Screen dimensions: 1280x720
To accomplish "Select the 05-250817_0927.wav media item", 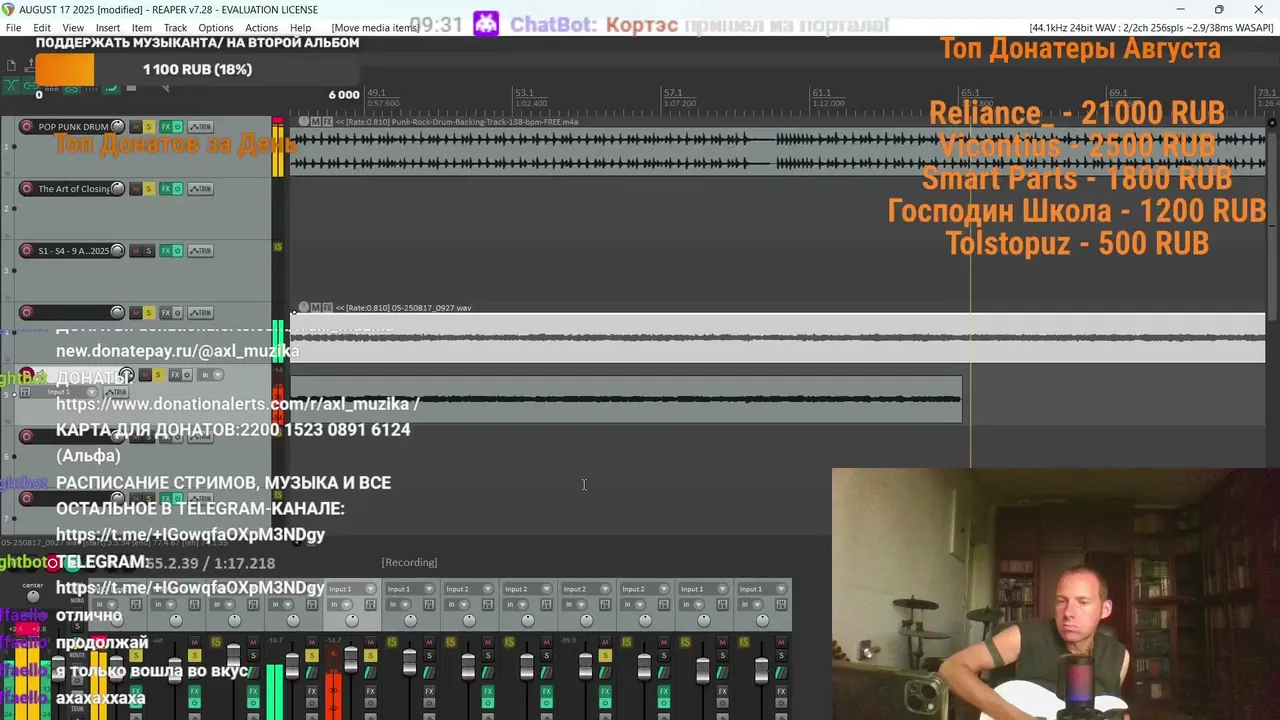I will coord(778,338).
